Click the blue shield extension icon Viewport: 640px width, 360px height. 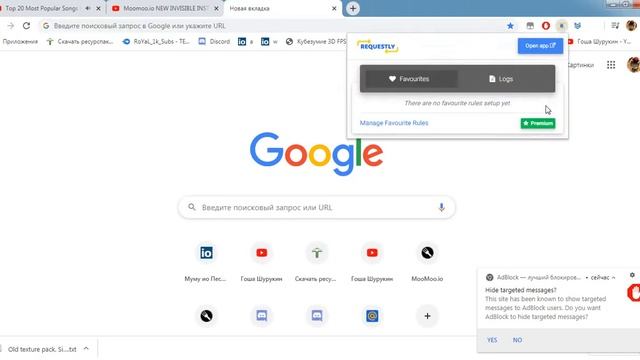578,26
